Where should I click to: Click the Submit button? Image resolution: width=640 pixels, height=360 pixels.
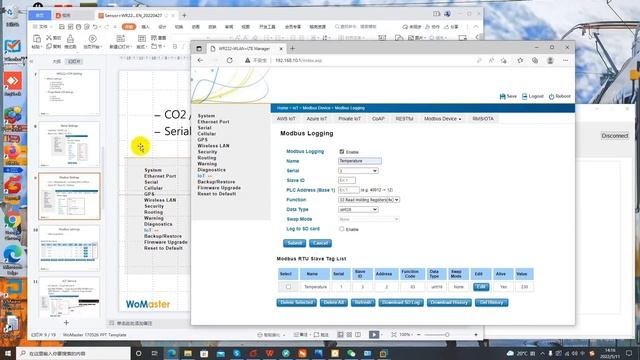pyautogui.click(x=294, y=243)
